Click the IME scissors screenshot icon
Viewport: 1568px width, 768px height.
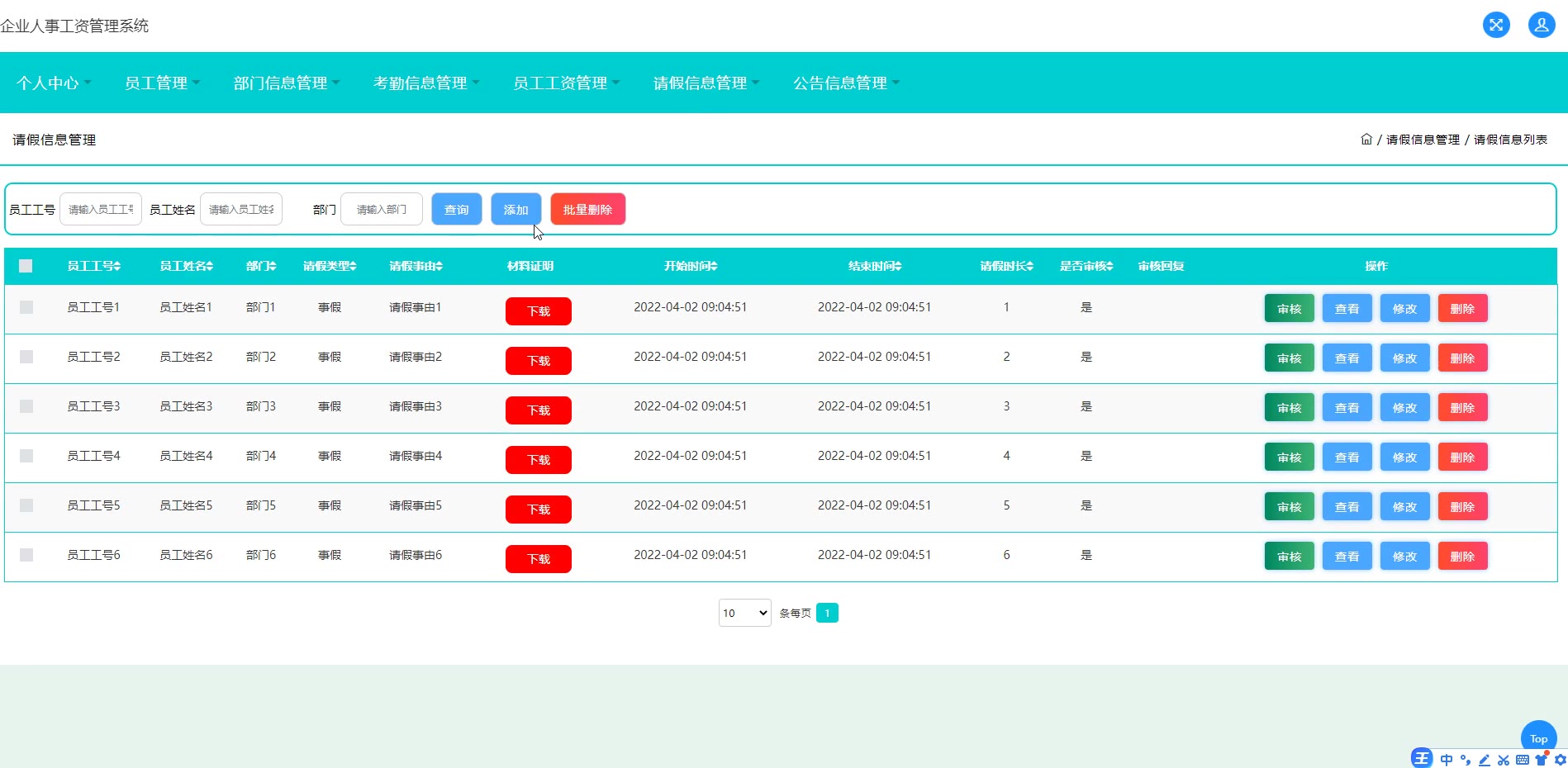click(1503, 760)
